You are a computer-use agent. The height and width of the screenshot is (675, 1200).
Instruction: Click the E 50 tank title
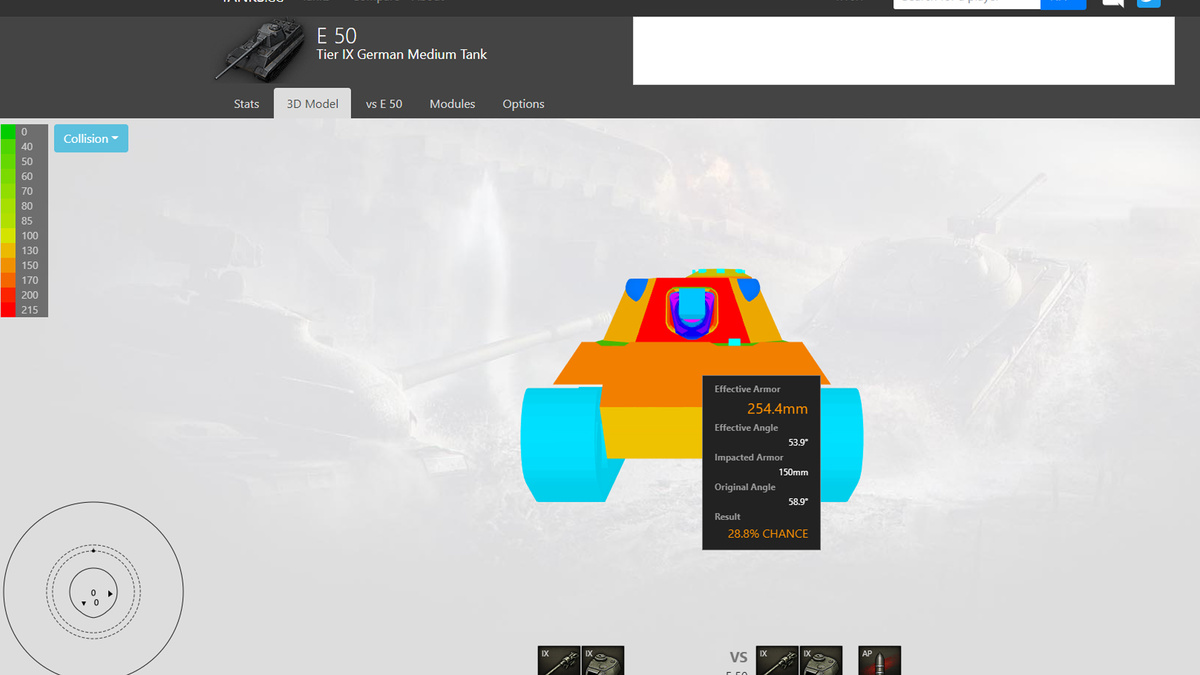point(337,36)
